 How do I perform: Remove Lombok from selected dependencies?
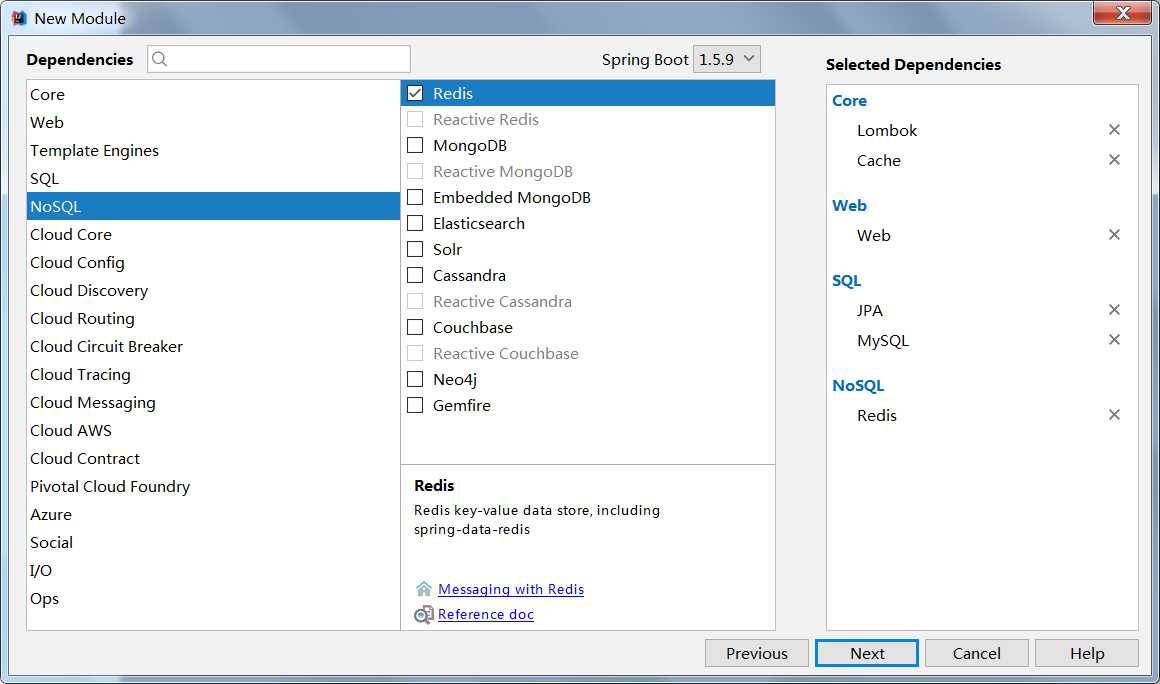pyautogui.click(x=1114, y=130)
